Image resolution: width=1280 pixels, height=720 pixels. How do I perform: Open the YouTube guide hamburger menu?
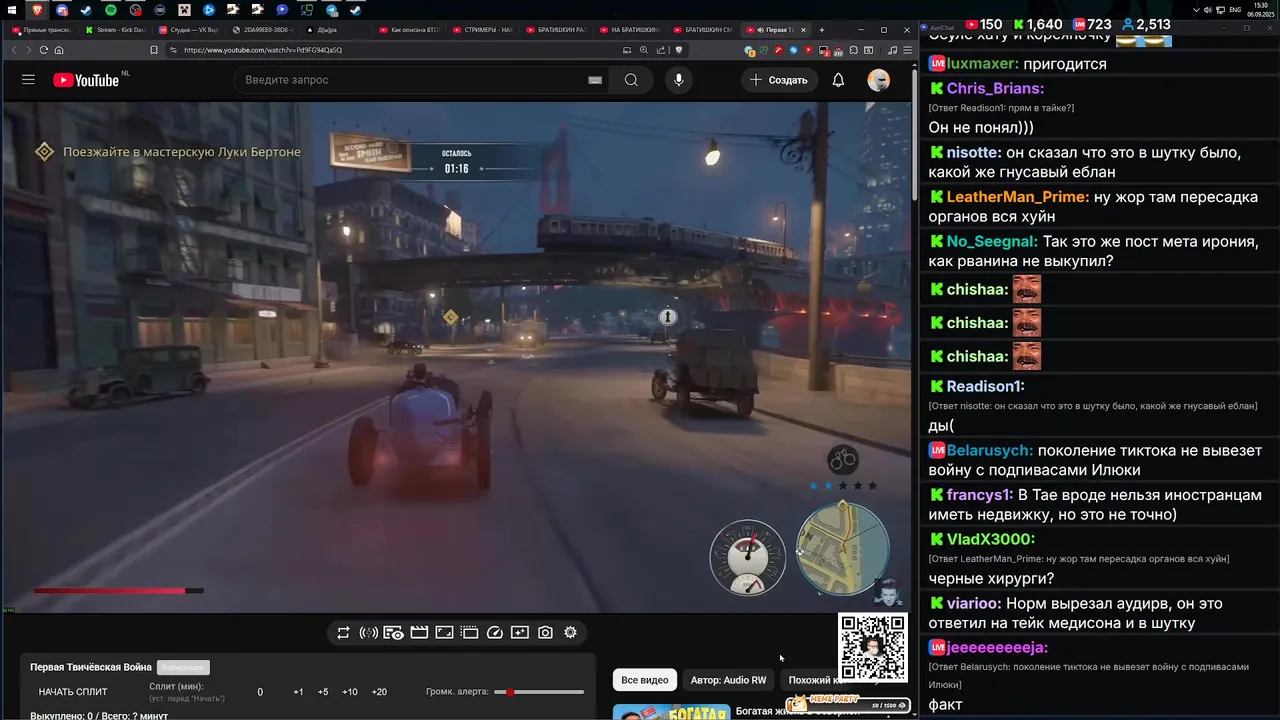[x=28, y=80]
